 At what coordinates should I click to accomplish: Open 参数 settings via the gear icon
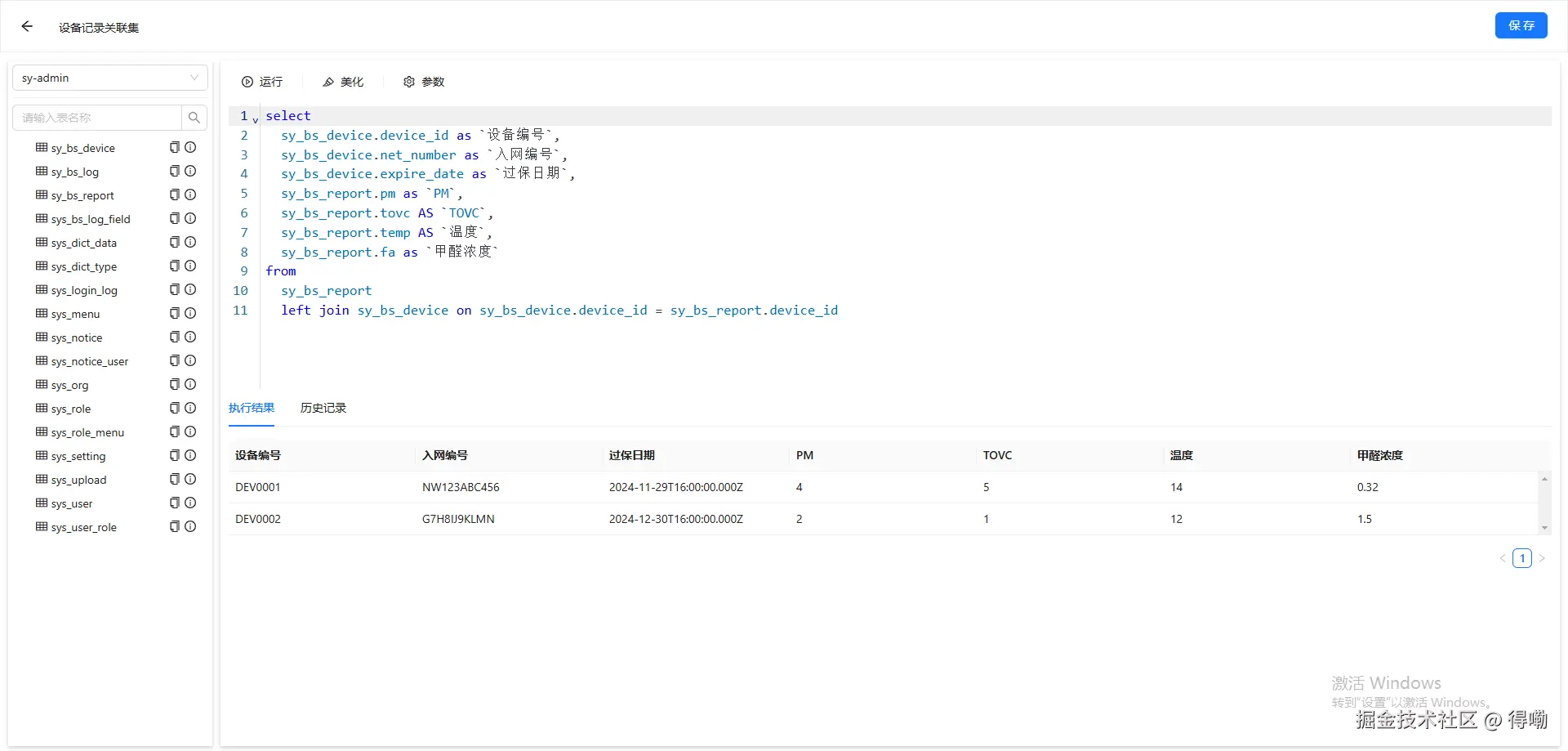click(408, 82)
